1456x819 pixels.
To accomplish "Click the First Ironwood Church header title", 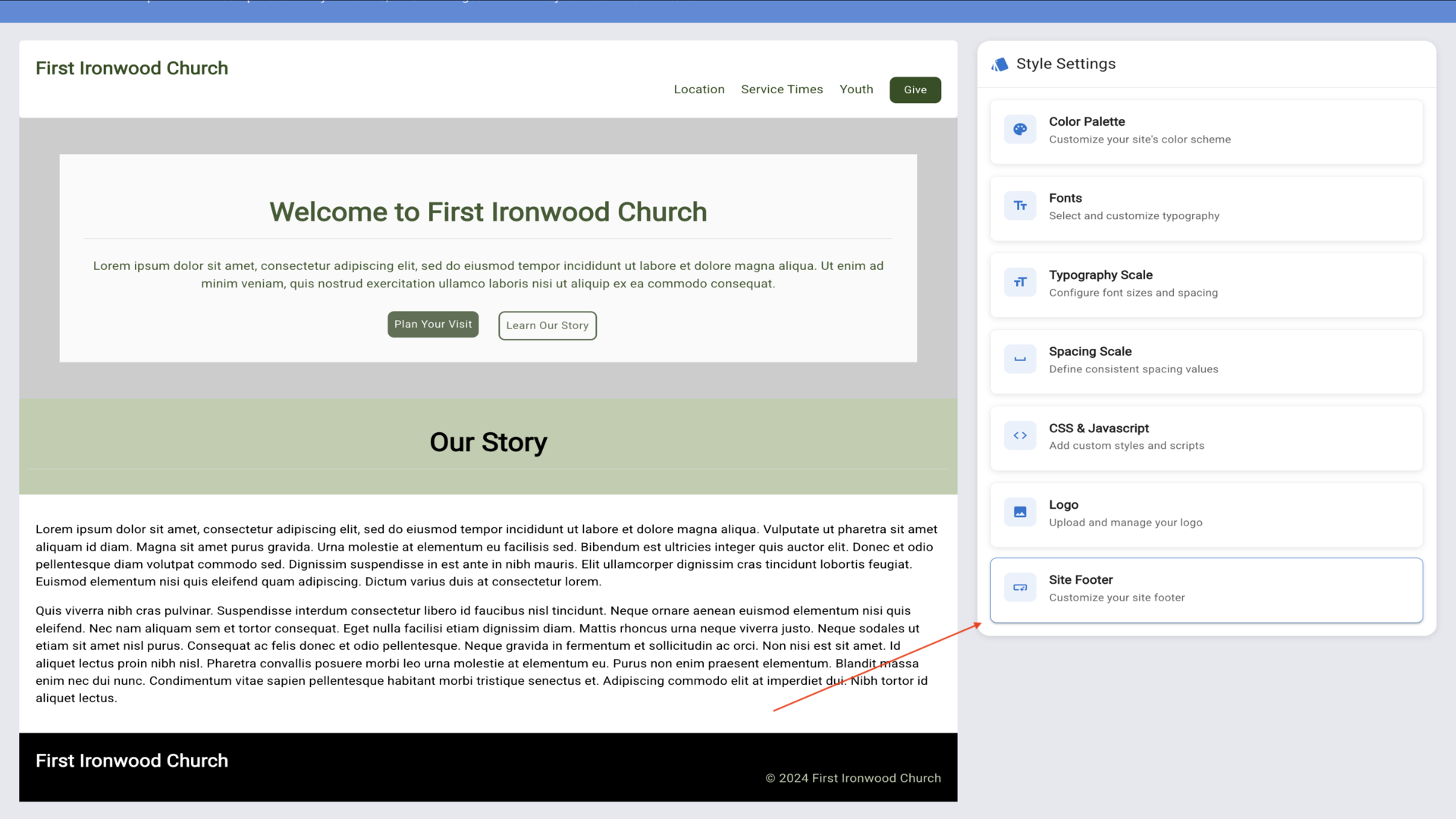I will click(x=132, y=68).
